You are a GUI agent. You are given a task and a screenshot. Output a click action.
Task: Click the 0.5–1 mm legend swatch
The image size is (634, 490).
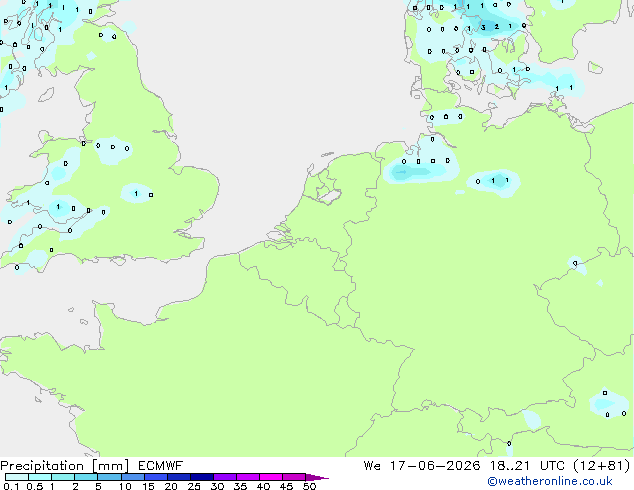pyautogui.click(x=40, y=477)
